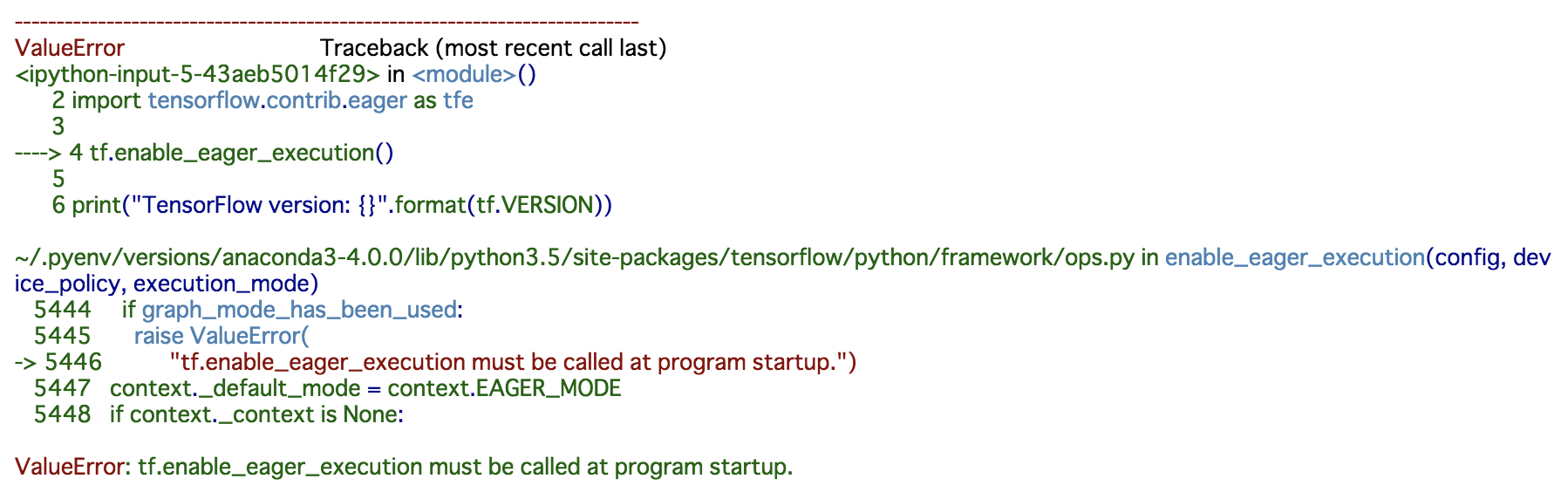Click the arrow marker before line 5446
This screenshot has height=499, width=1568.
point(26,362)
